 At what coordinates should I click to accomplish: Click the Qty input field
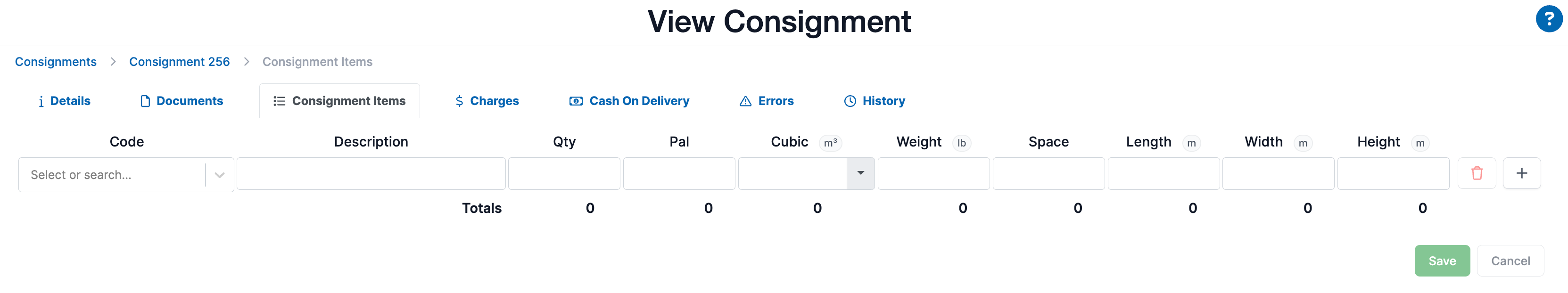pyautogui.click(x=564, y=173)
